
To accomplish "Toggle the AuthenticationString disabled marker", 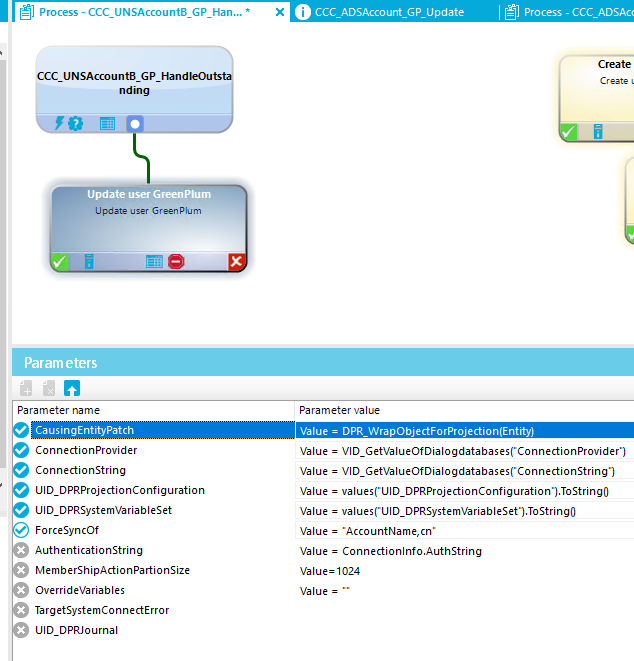I will pyautogui.click(x=21, y=550).
